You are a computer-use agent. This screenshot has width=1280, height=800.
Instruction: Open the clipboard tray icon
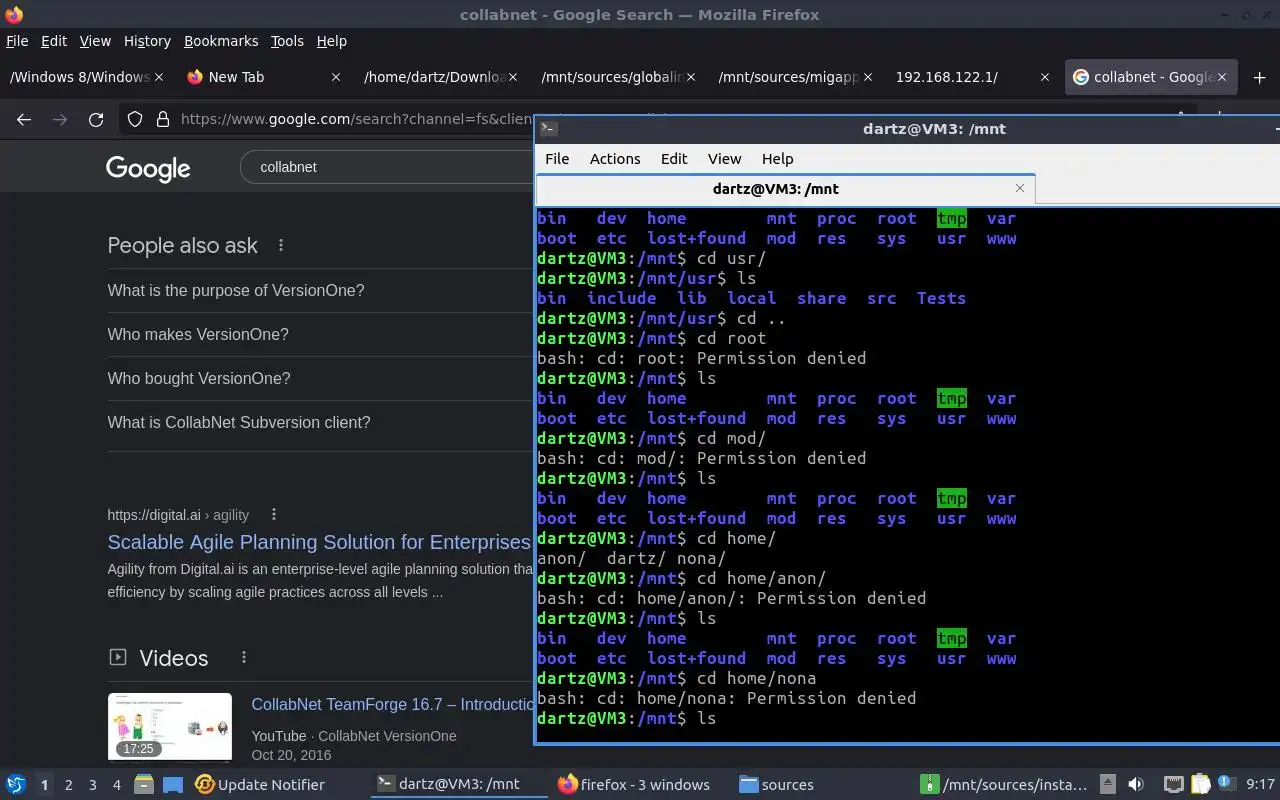point(1200,784)
